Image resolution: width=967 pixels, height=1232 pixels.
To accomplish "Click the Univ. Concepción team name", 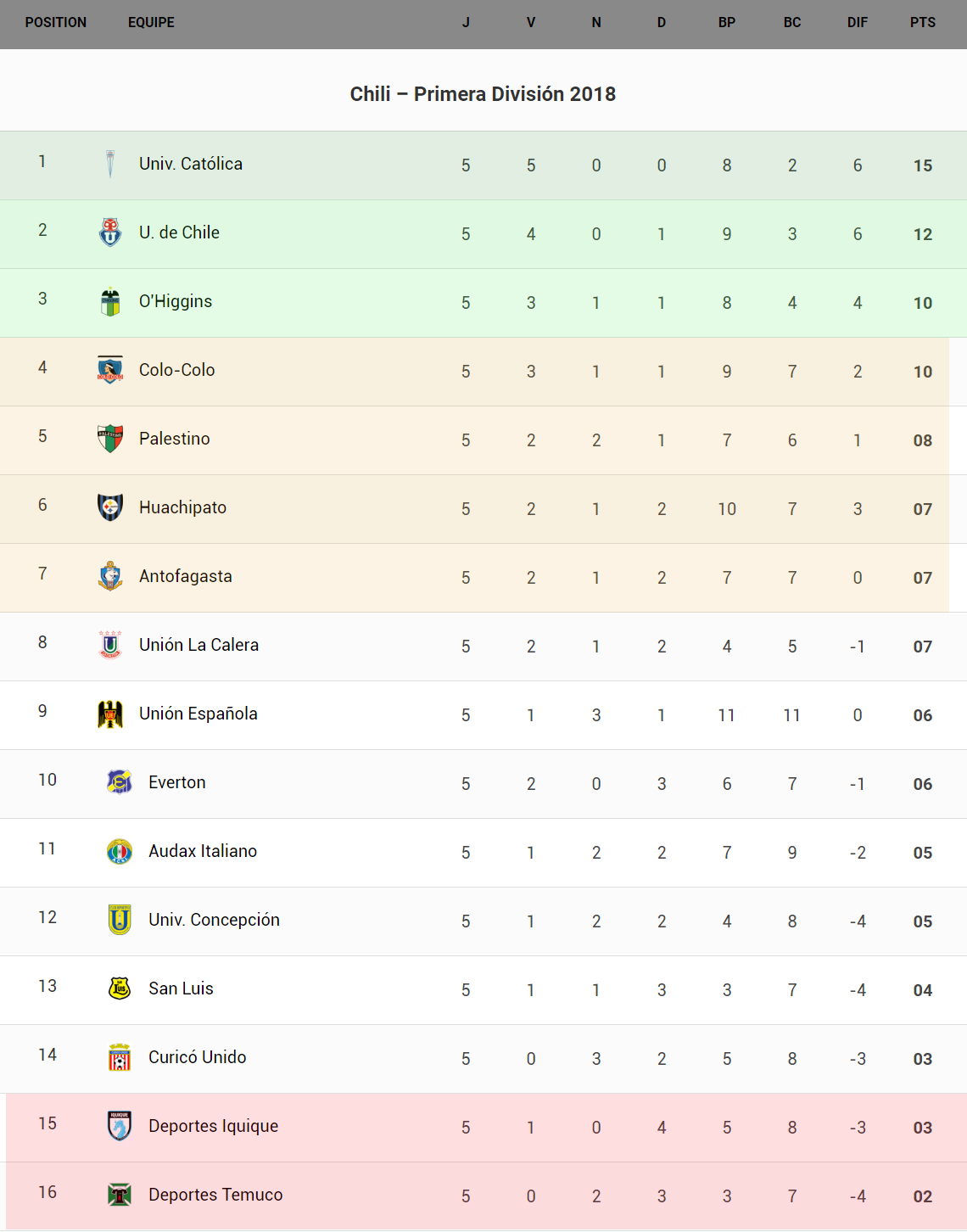I will (x=214, y=920).
